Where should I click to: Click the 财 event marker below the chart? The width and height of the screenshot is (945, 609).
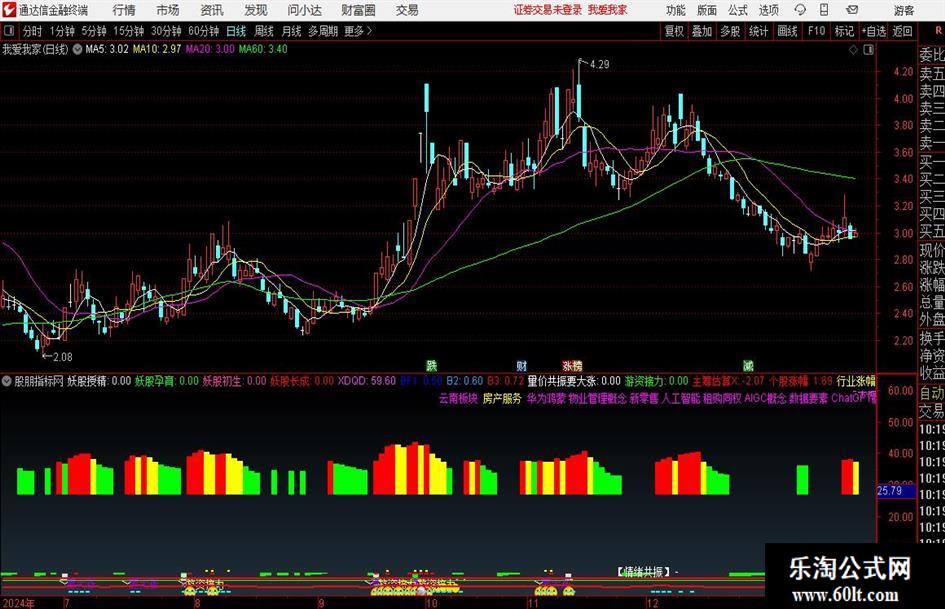pyautogui.click(x=522, y=365)
